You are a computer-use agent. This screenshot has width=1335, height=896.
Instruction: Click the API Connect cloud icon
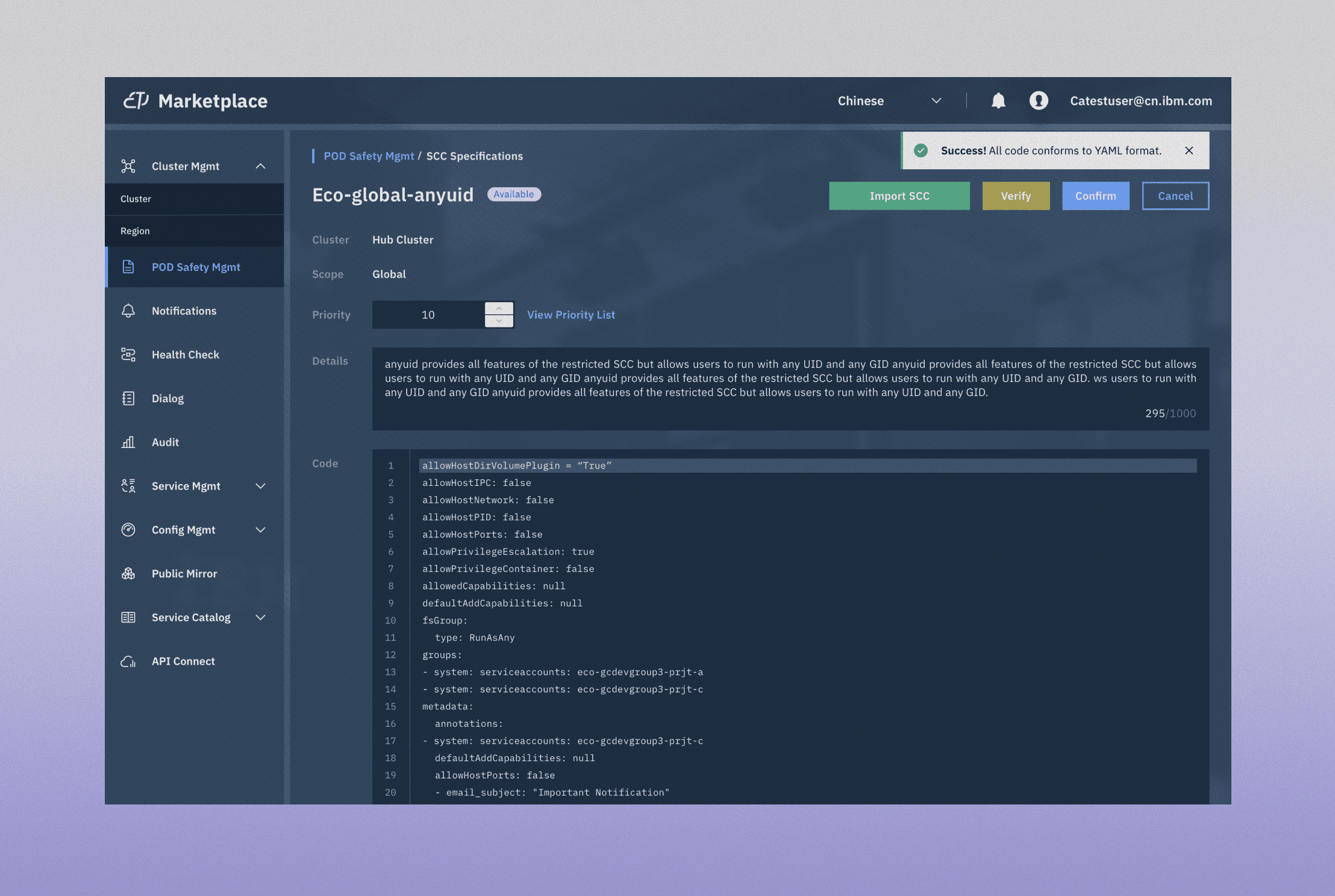coord(128,661)
